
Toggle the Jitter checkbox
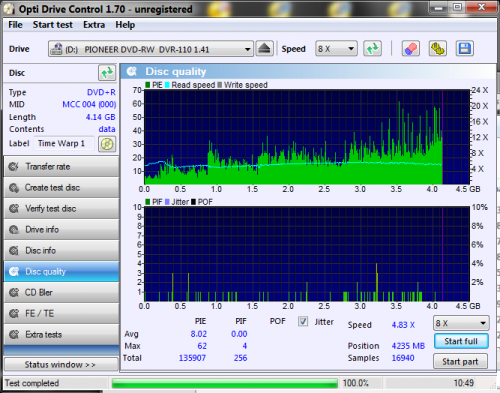coord(303,321)
